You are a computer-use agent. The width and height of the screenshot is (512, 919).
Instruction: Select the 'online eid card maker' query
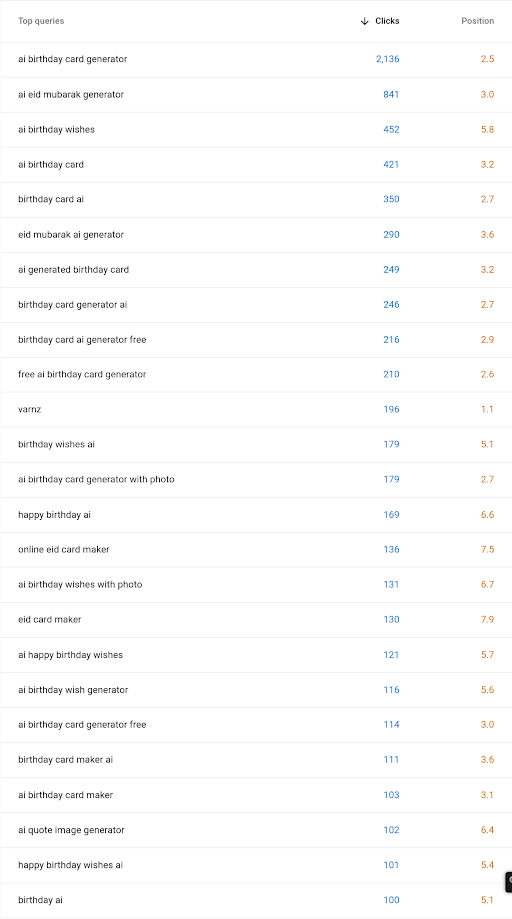click(x=64, y=550)
